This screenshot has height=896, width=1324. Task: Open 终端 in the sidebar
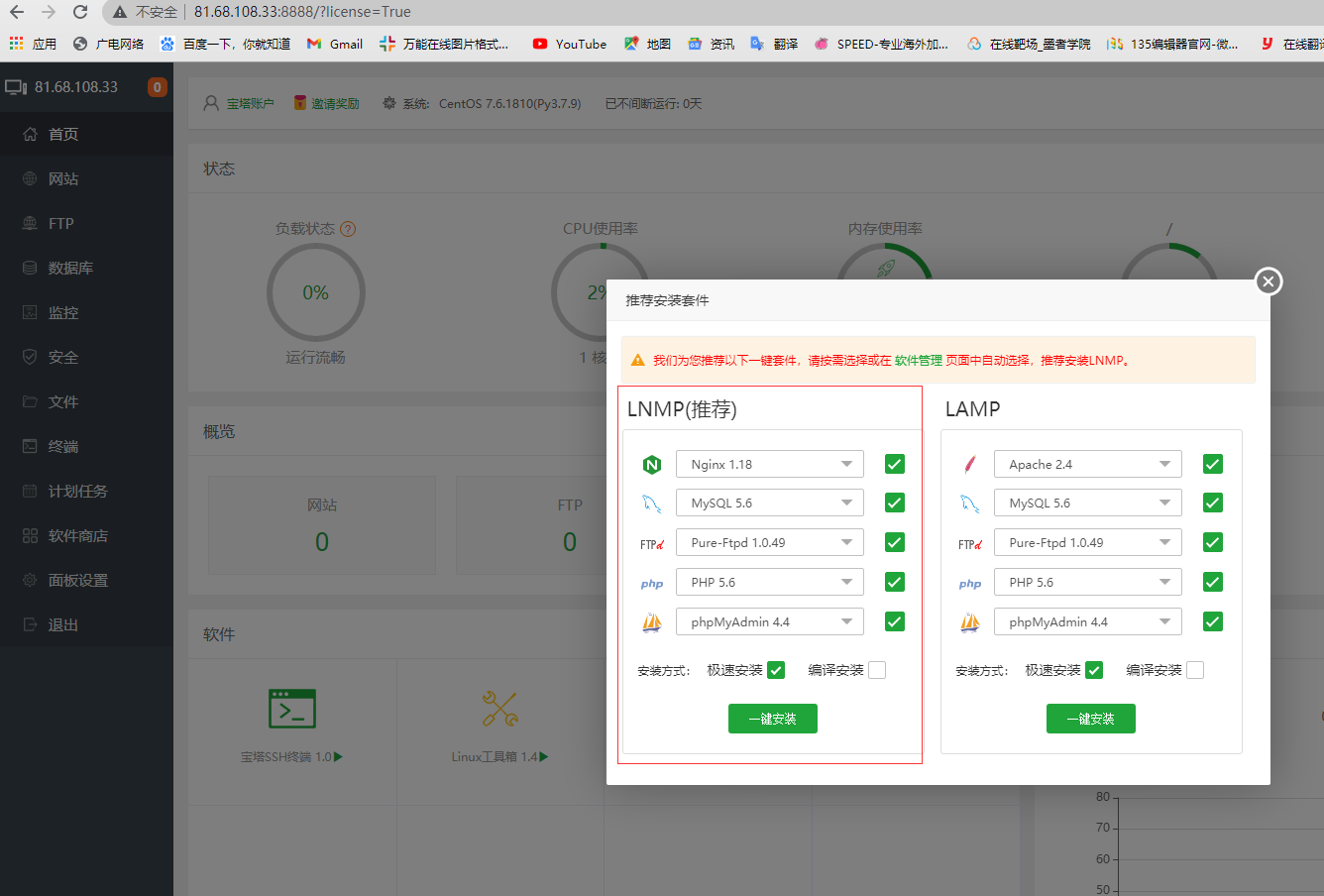pyautogui.click(x=86, y=446)
